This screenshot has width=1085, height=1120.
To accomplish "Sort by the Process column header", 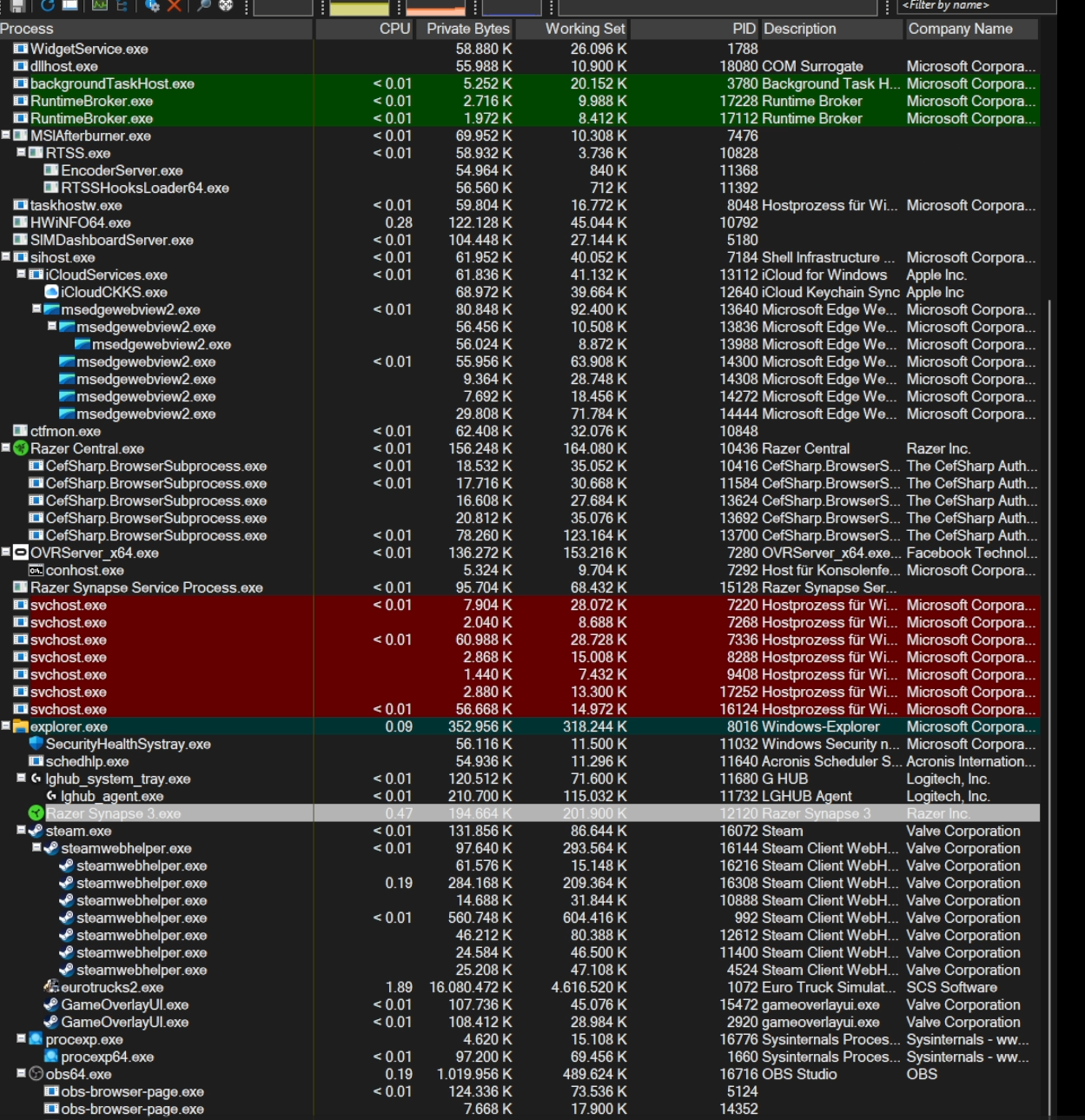I will [x=155, y=29].
